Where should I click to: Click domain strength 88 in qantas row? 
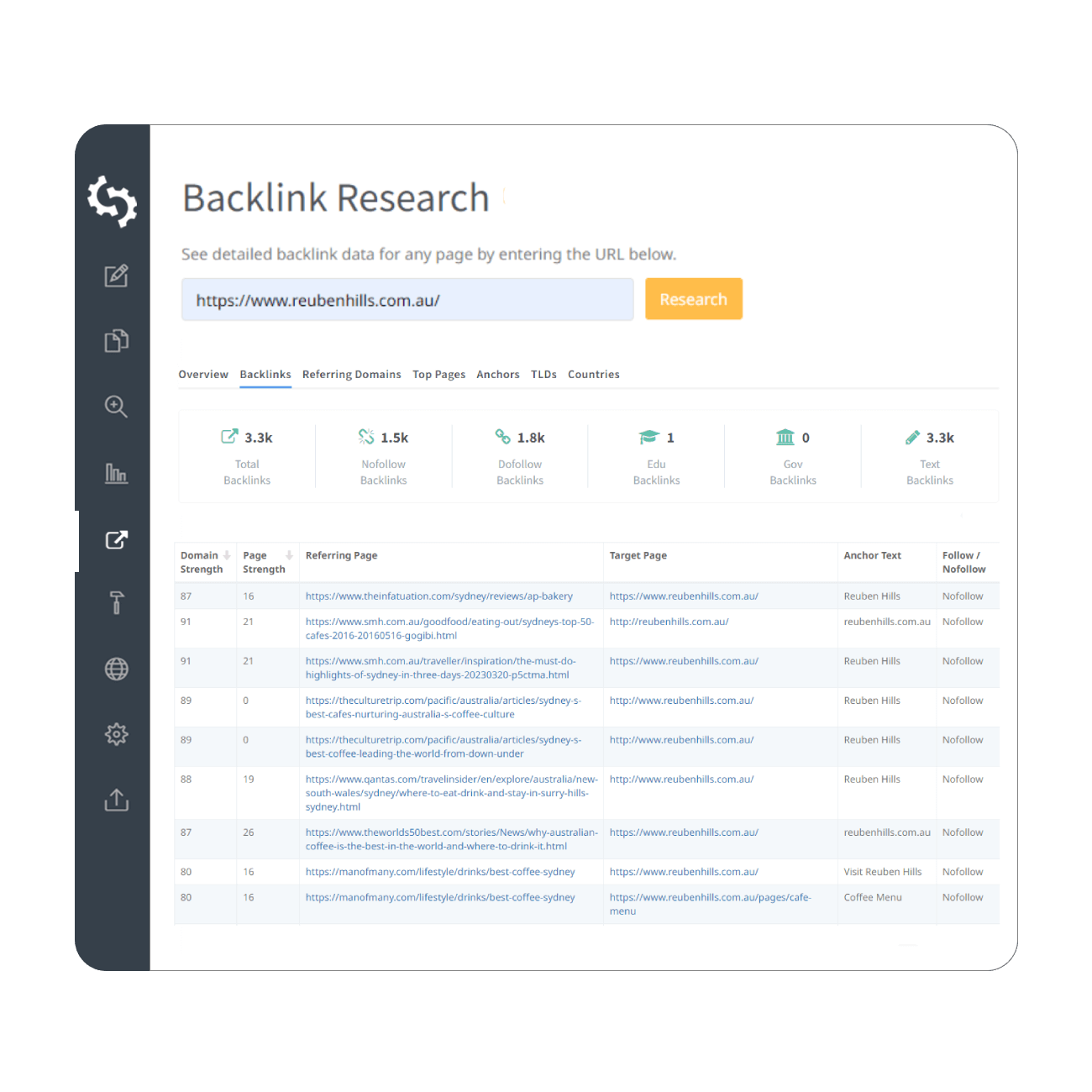(186, 780)
